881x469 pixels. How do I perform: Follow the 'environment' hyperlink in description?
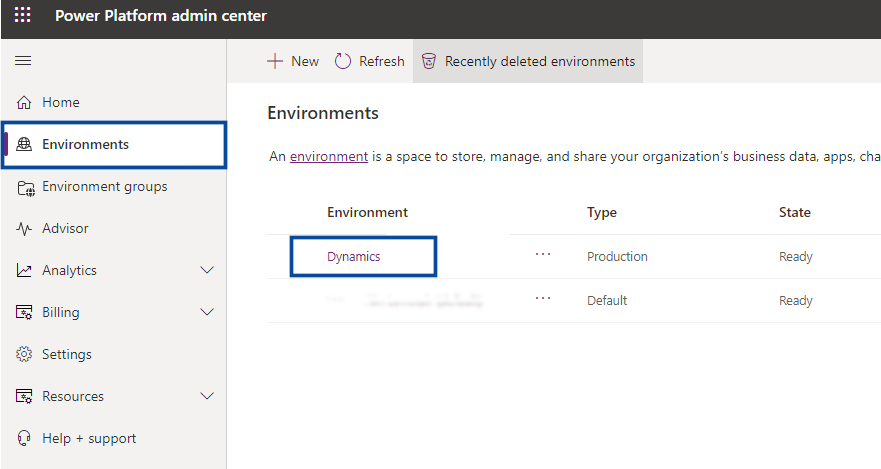[x=329, y=156]
